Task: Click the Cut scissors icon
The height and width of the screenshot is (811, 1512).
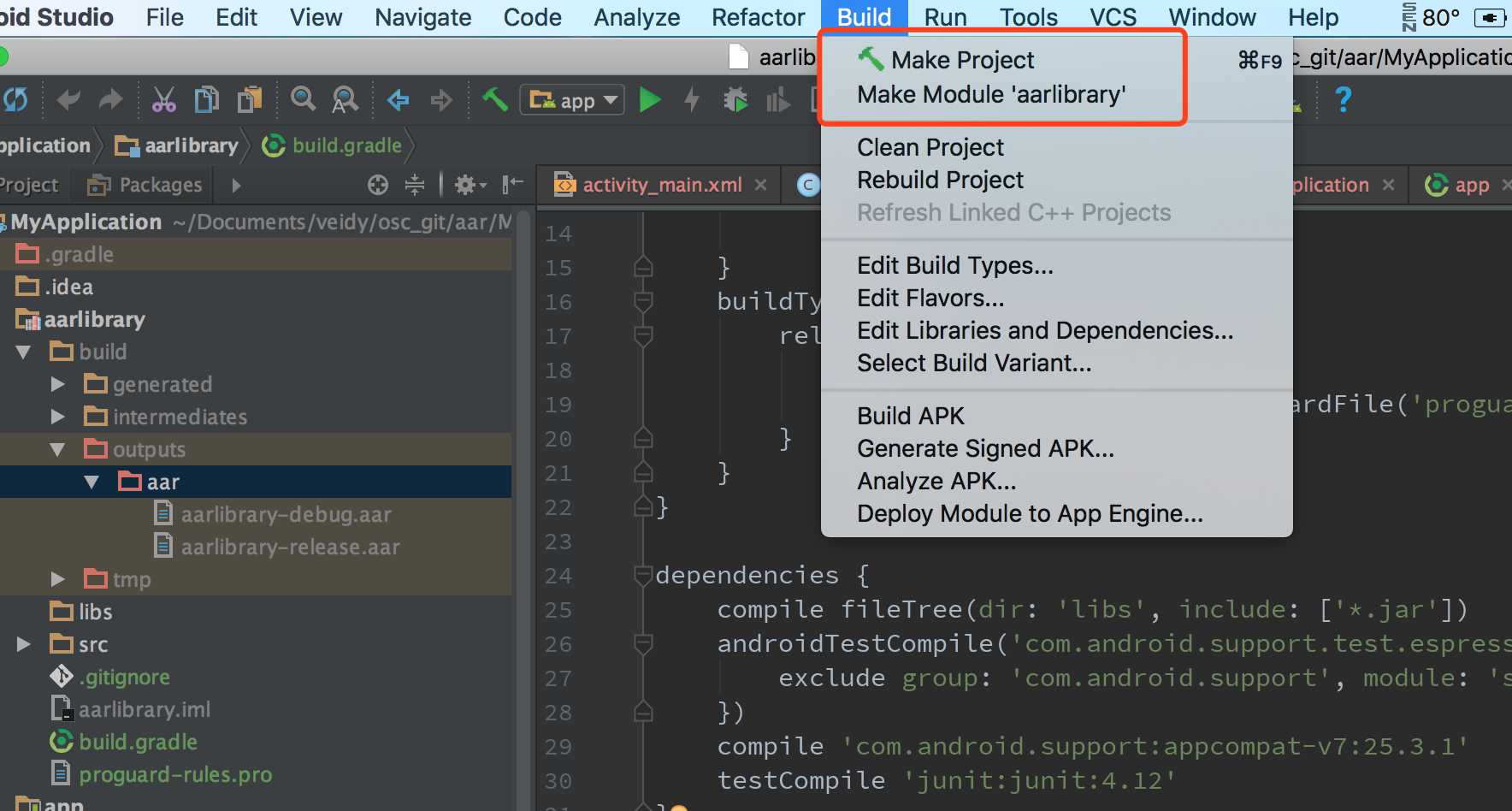Action: 163,100
